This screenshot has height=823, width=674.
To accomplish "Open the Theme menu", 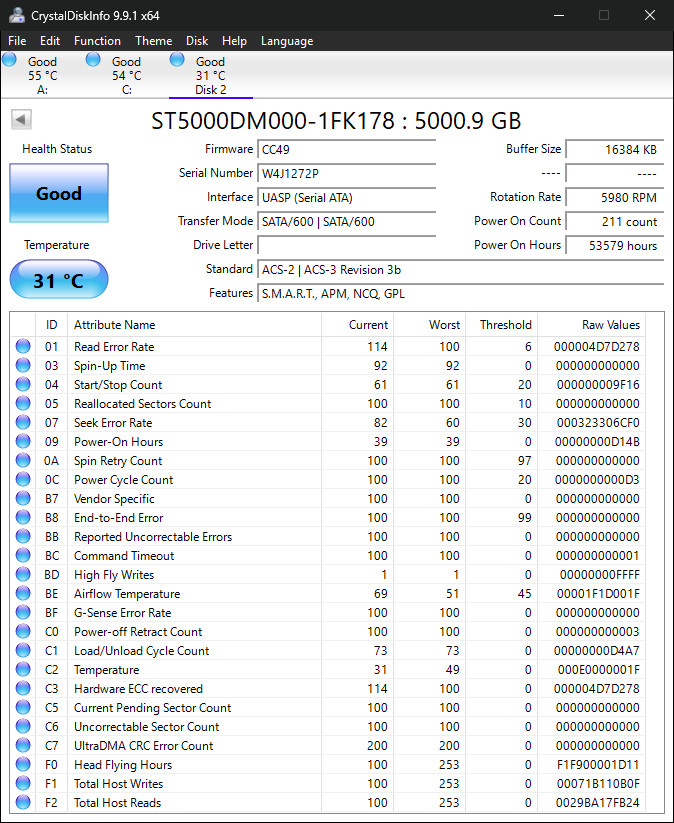I will [x=153, y=41].
